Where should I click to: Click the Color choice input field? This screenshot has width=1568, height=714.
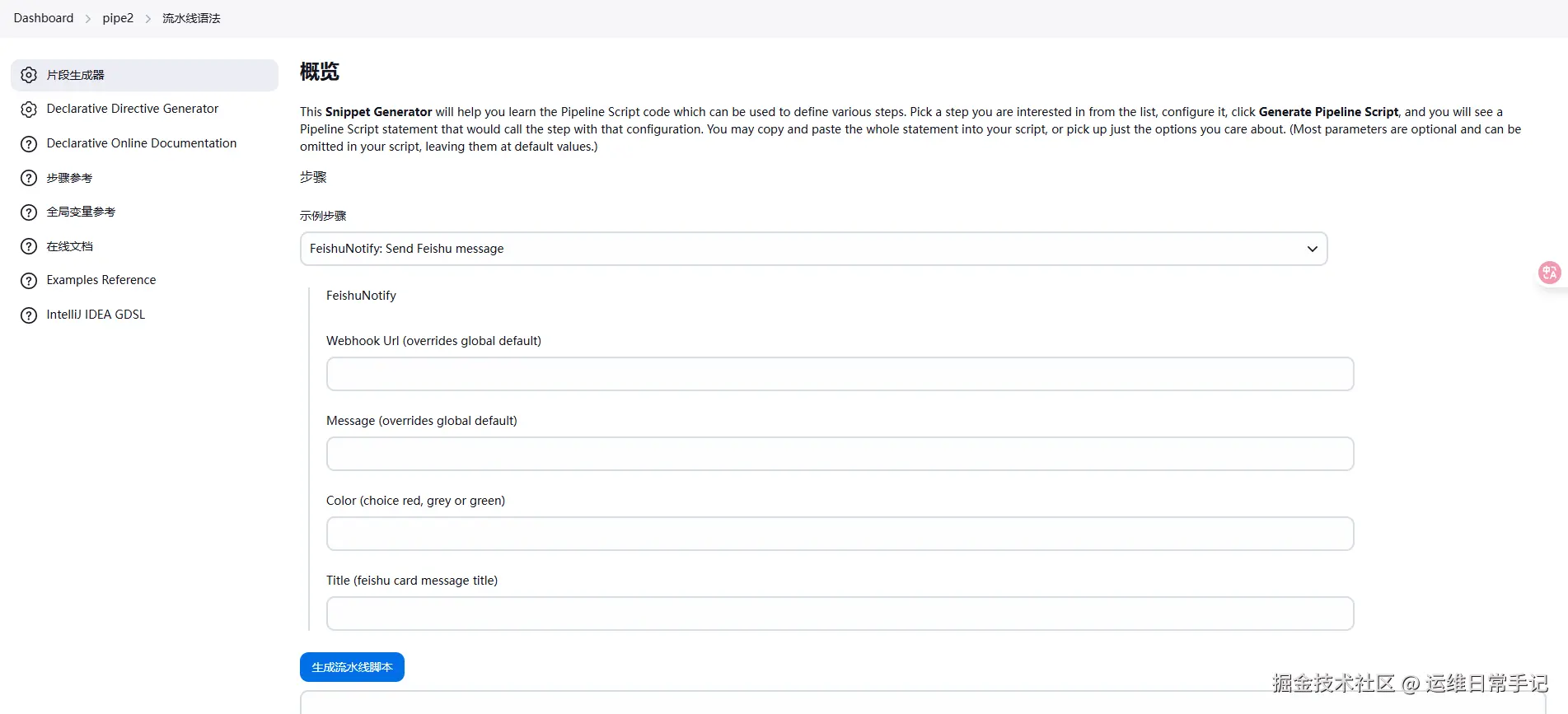pos(840,534)
